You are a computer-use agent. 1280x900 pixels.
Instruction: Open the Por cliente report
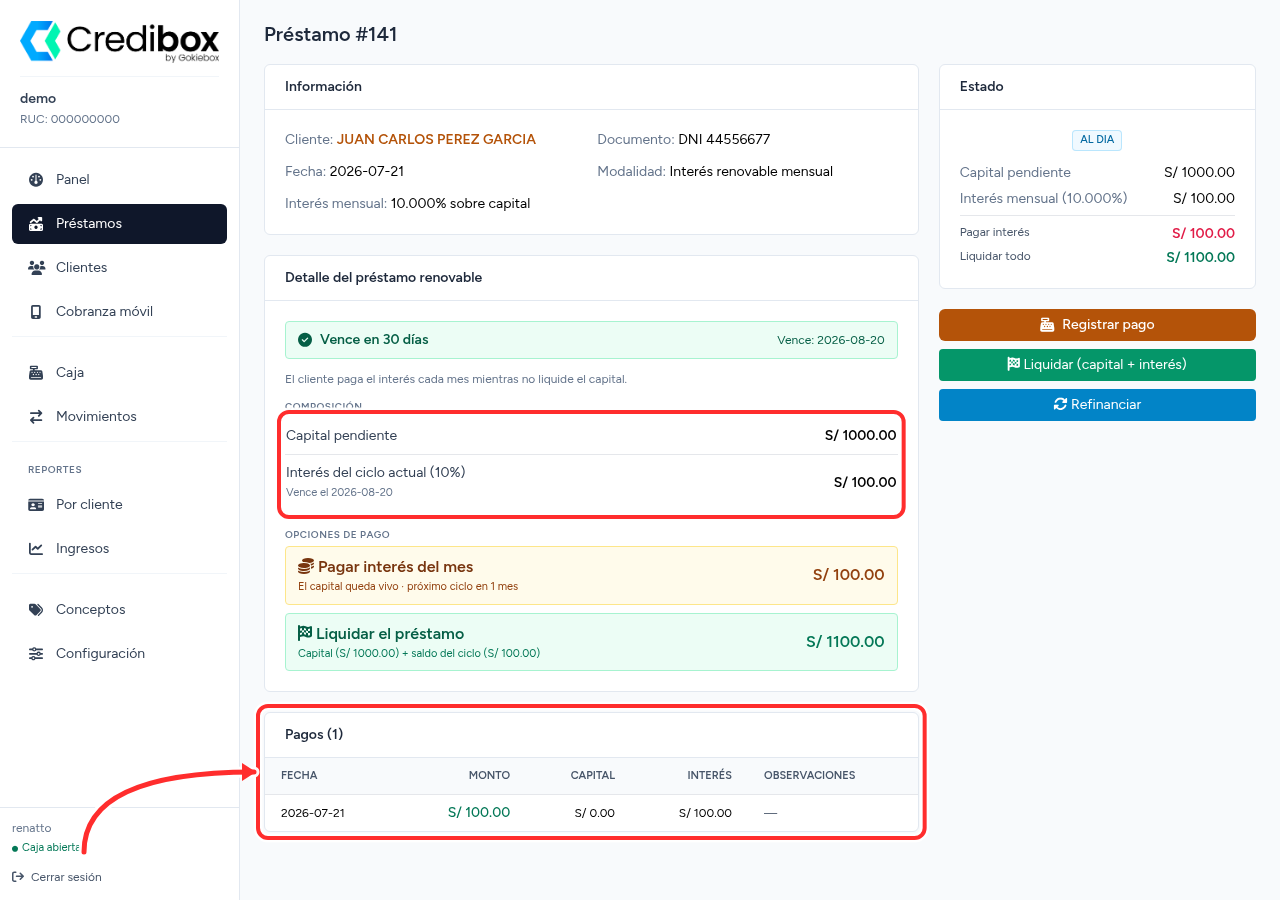coord(119,505)
